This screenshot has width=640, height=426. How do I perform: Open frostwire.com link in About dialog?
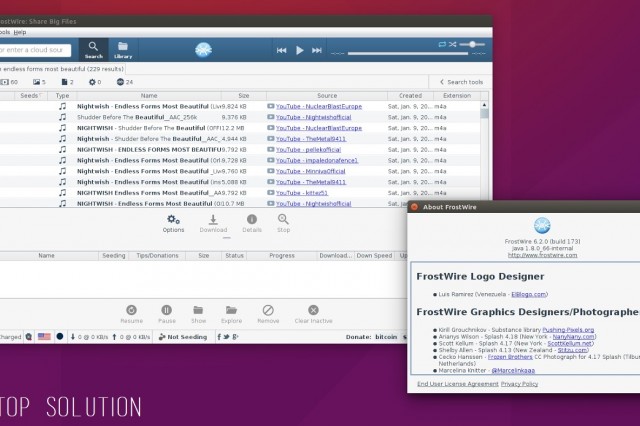(x=542, y=255)
